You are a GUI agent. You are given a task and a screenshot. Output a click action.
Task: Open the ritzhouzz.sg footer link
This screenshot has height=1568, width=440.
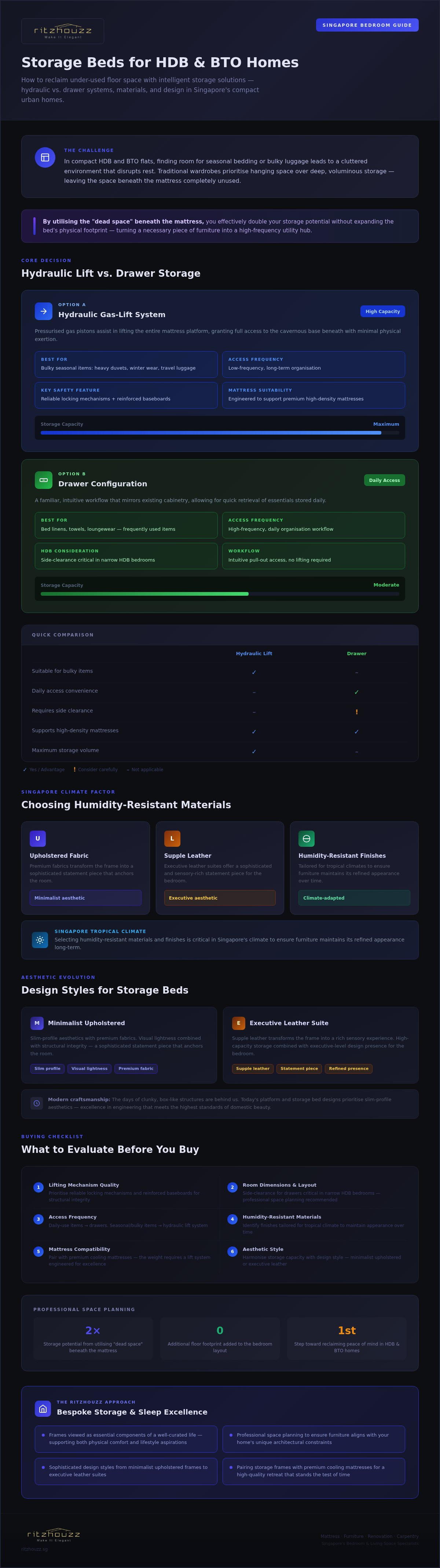coord(34,1549)
